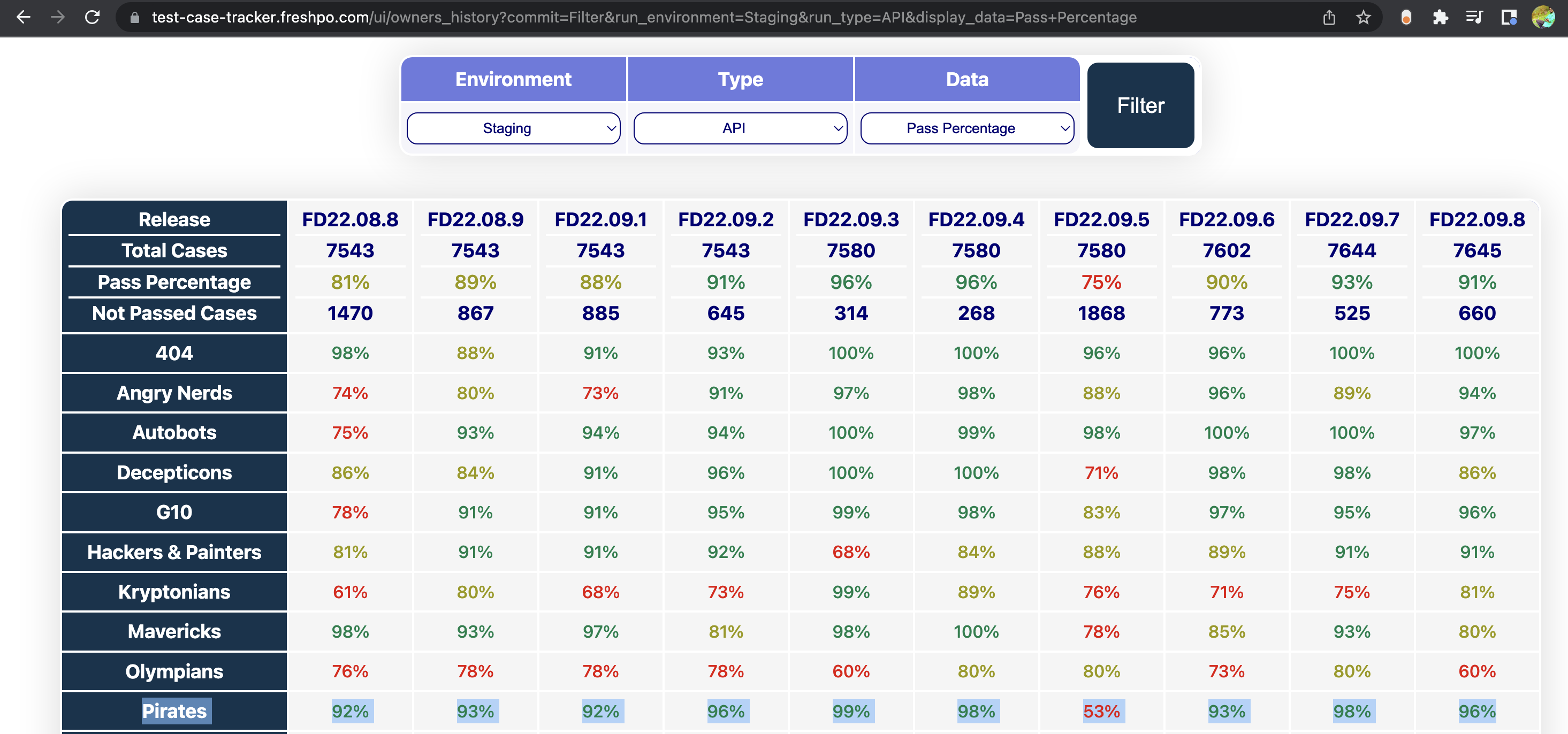Open the Type dropdown showing API
Viewport: 1568px width, 734px height.
(740, 128)
